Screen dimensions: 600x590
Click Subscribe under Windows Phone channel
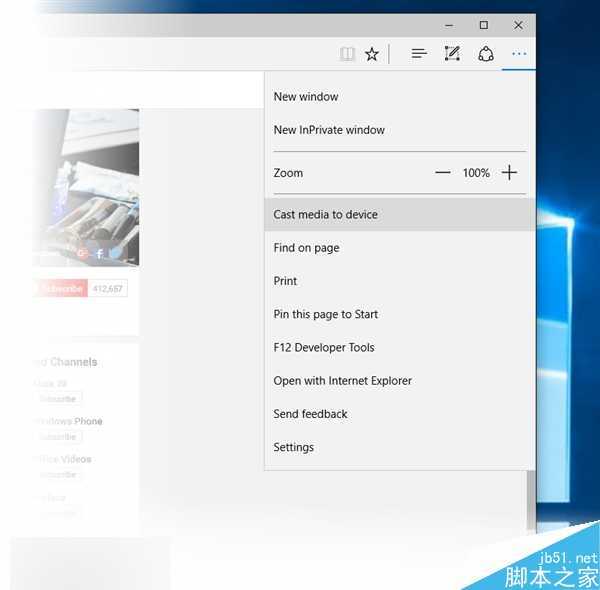[x=58, y=437]
